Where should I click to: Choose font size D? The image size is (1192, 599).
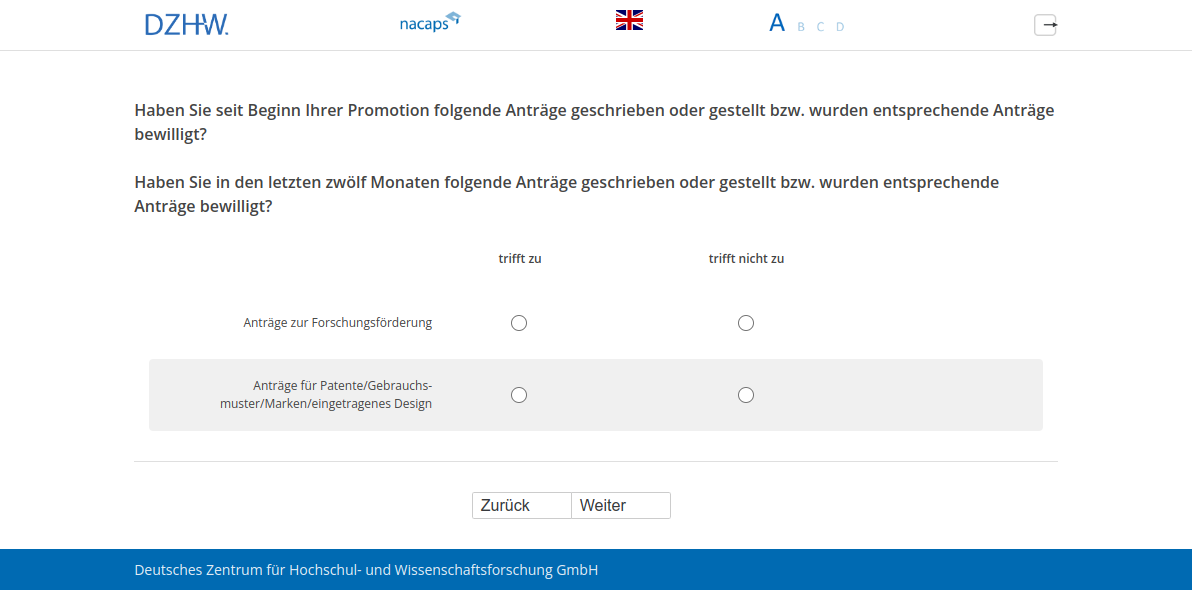pyautogui.click(x=840, y=27)
